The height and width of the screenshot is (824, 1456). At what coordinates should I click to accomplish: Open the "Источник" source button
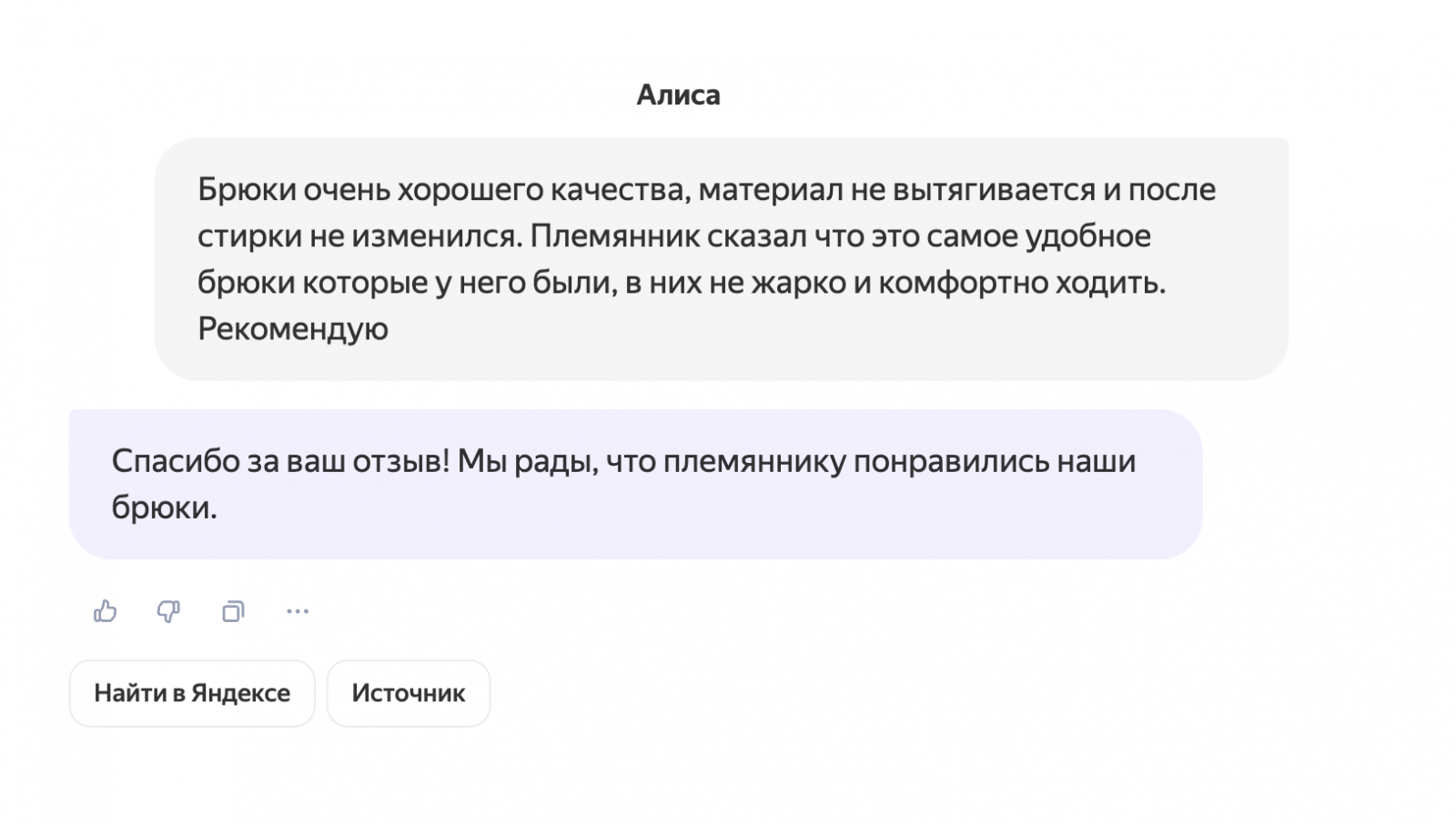[x=408, y=693]
